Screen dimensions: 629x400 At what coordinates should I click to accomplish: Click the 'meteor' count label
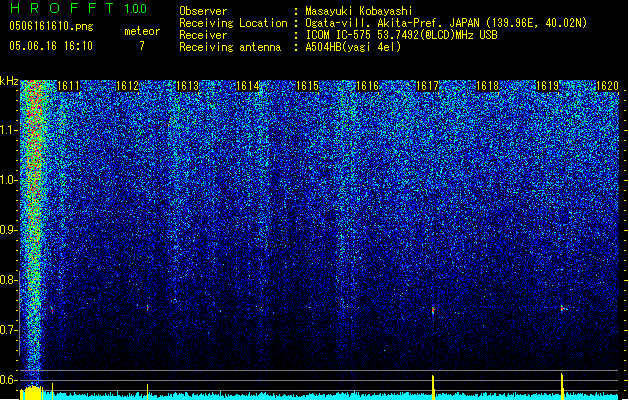tap(142, 31)
